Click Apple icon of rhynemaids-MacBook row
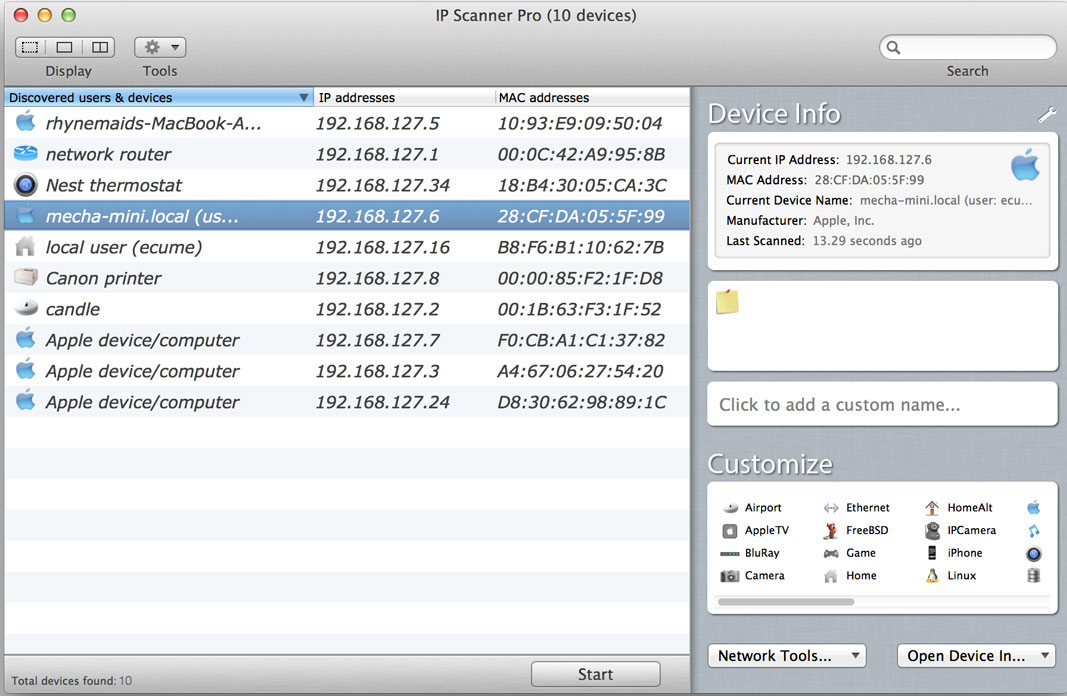This screenshot has height=696, width=1067. point(26,122)
